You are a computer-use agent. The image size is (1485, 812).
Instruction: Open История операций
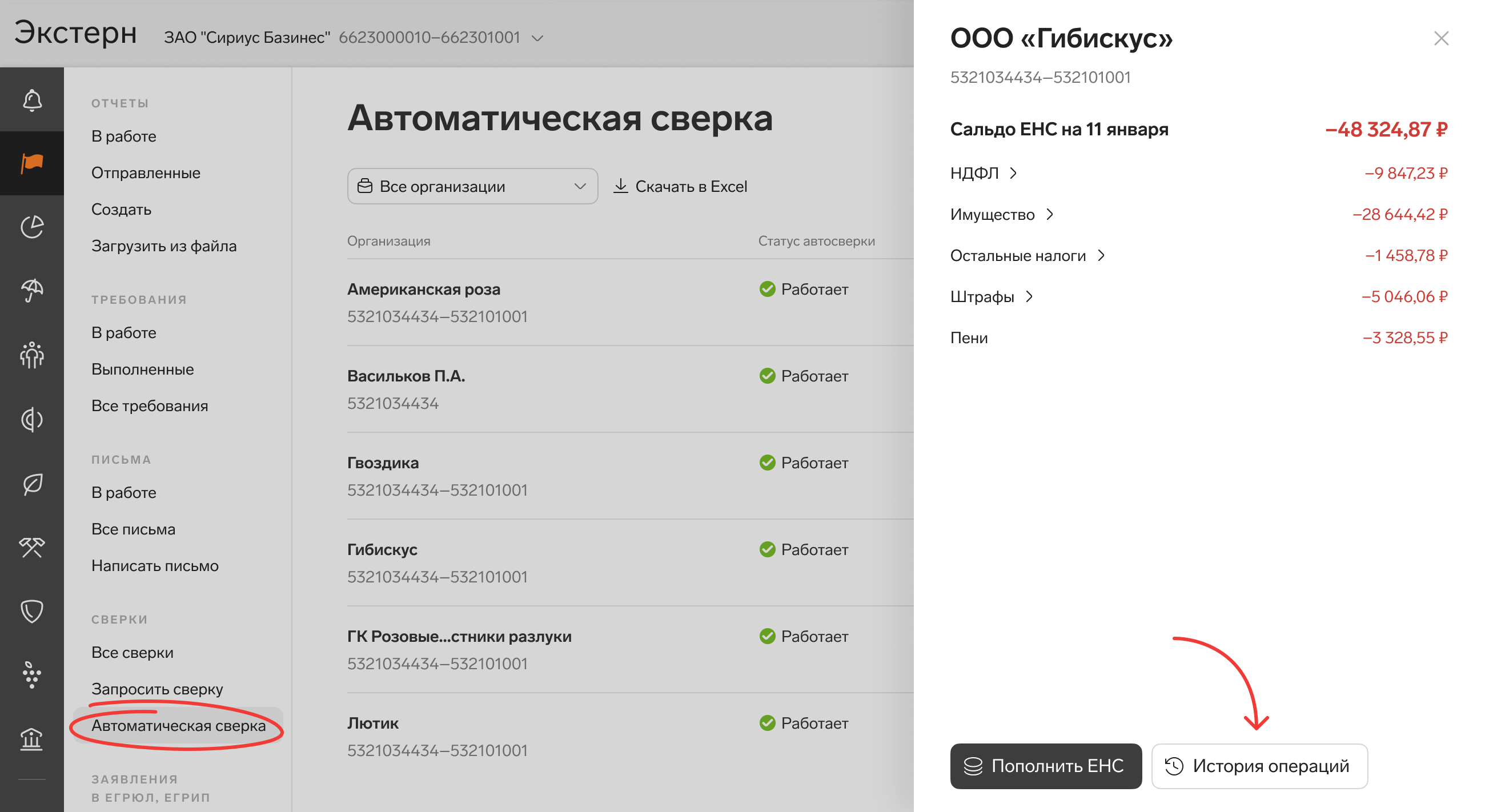pyautogui.click(x=1259, y=765)
